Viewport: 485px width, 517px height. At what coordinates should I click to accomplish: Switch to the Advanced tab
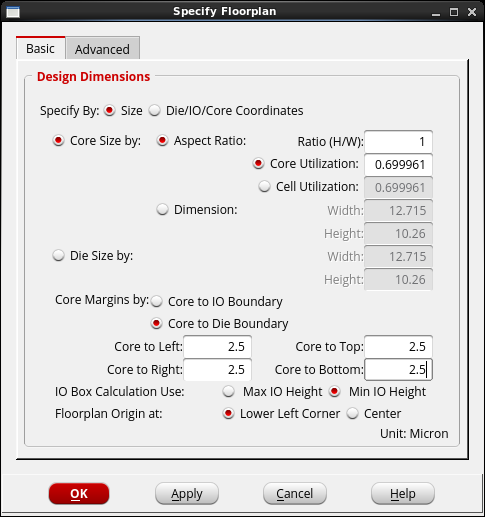point(102,49)
